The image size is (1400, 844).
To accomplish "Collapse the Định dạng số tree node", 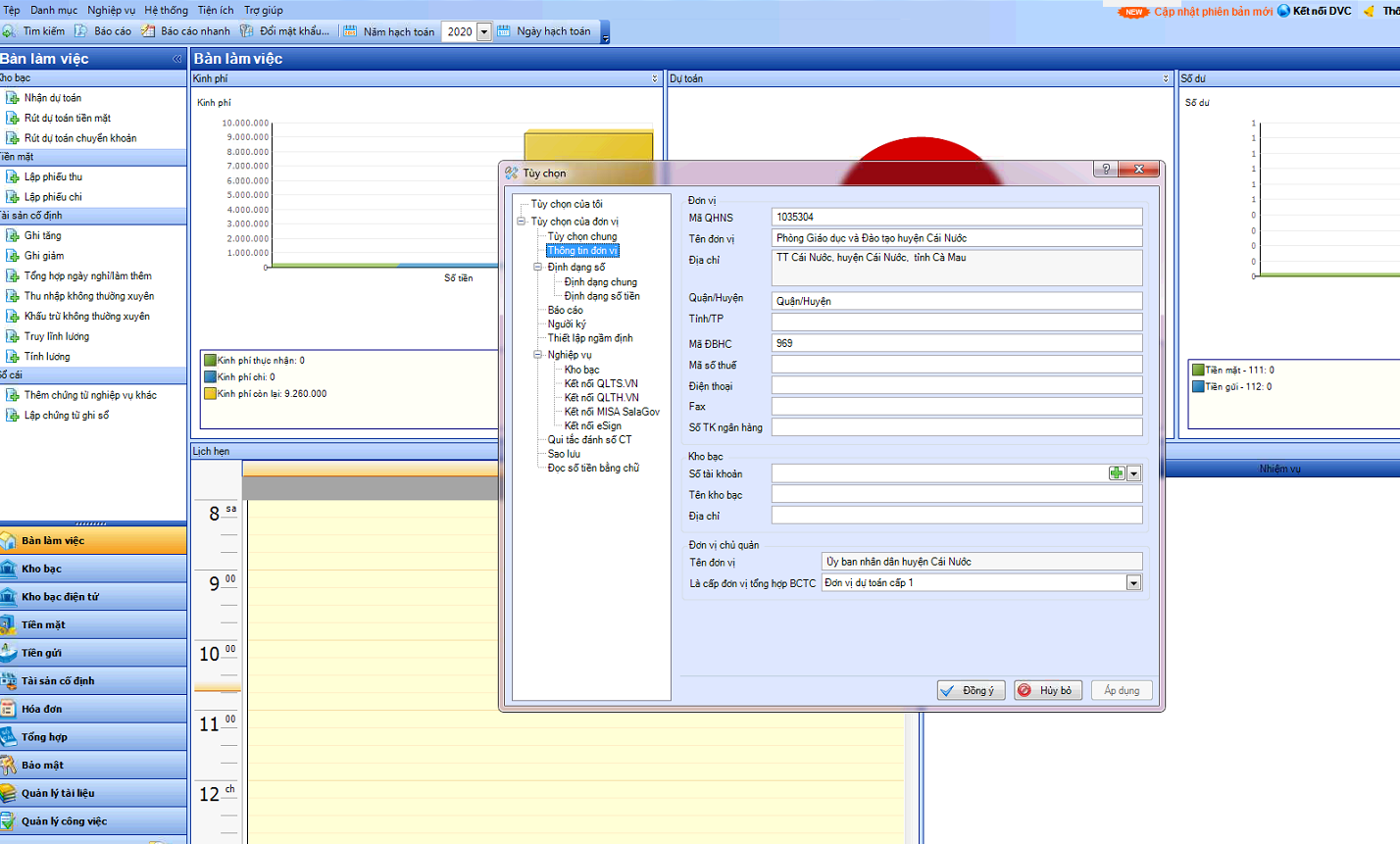I will coord(538,267).
